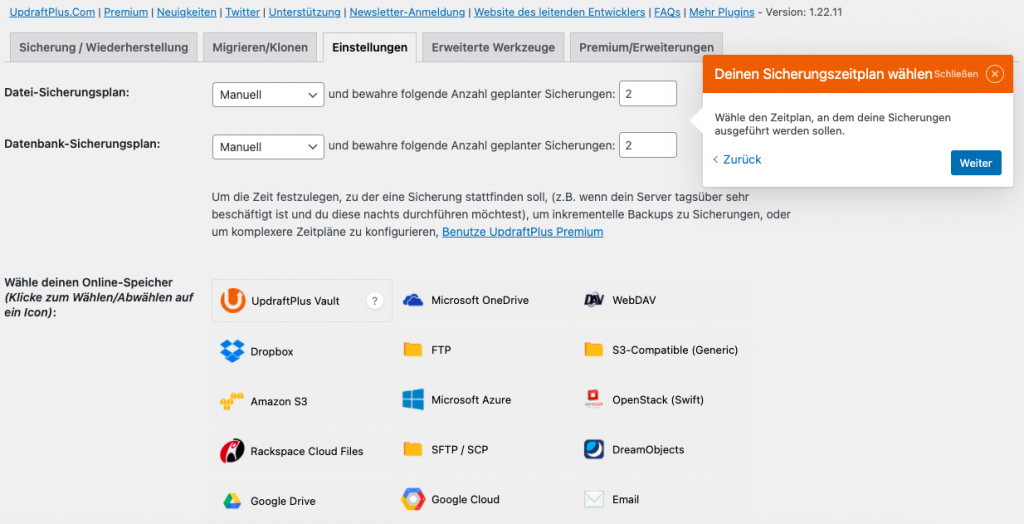Close the tour popup with the X icon
1024x524 pixels.
click(x=995, y=74)
